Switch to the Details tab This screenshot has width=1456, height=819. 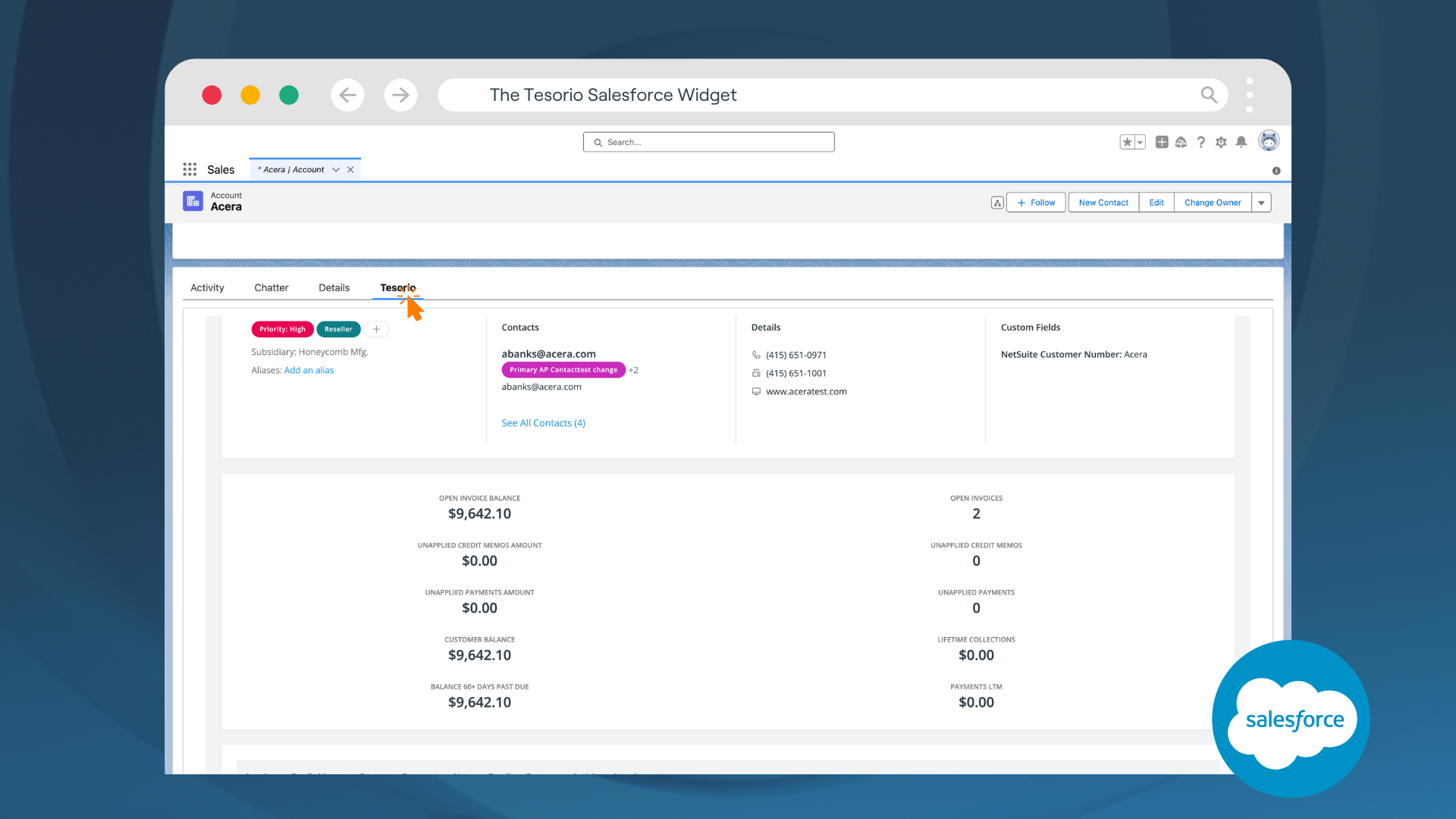[334, 287]
